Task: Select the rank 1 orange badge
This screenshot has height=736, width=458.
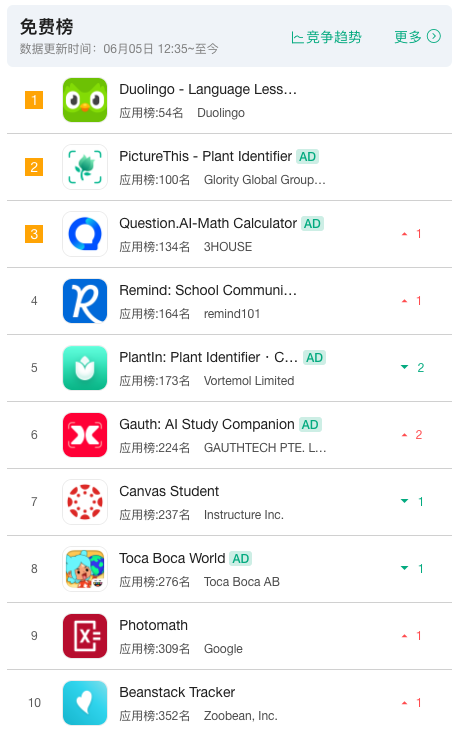Action: click(x=34, y=100)
